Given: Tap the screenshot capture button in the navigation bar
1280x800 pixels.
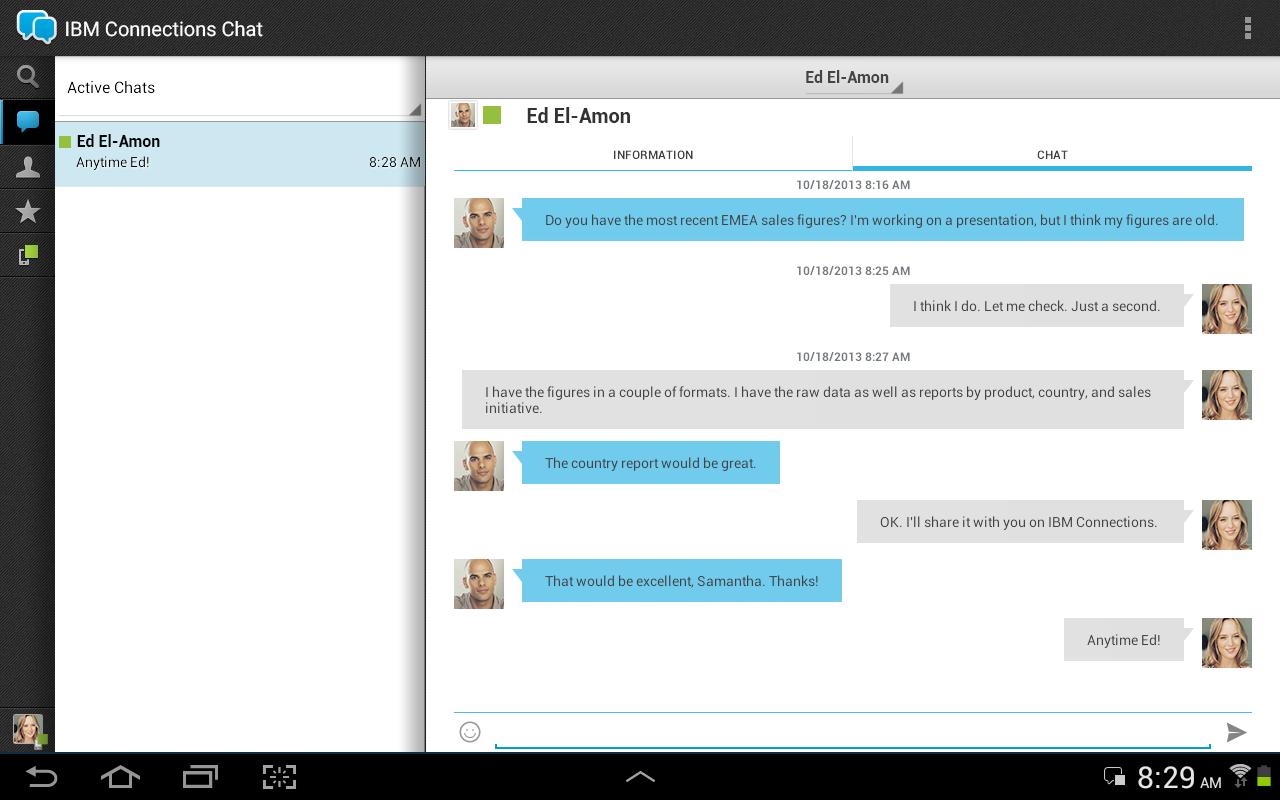Looking at the screenshot, I should (x=279, y=777).
